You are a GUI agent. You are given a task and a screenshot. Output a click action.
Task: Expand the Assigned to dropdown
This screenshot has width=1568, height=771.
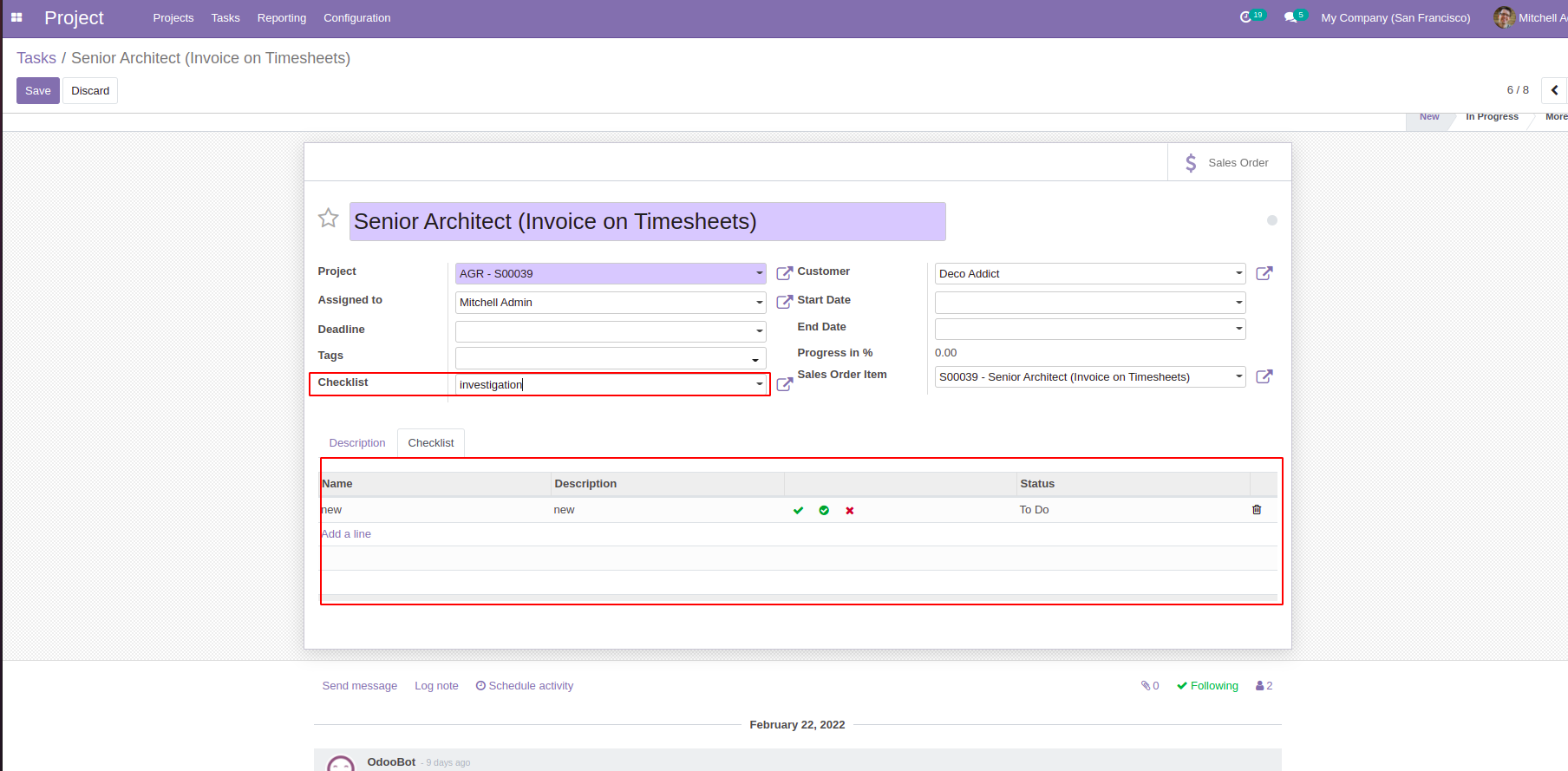click(760, 303)
